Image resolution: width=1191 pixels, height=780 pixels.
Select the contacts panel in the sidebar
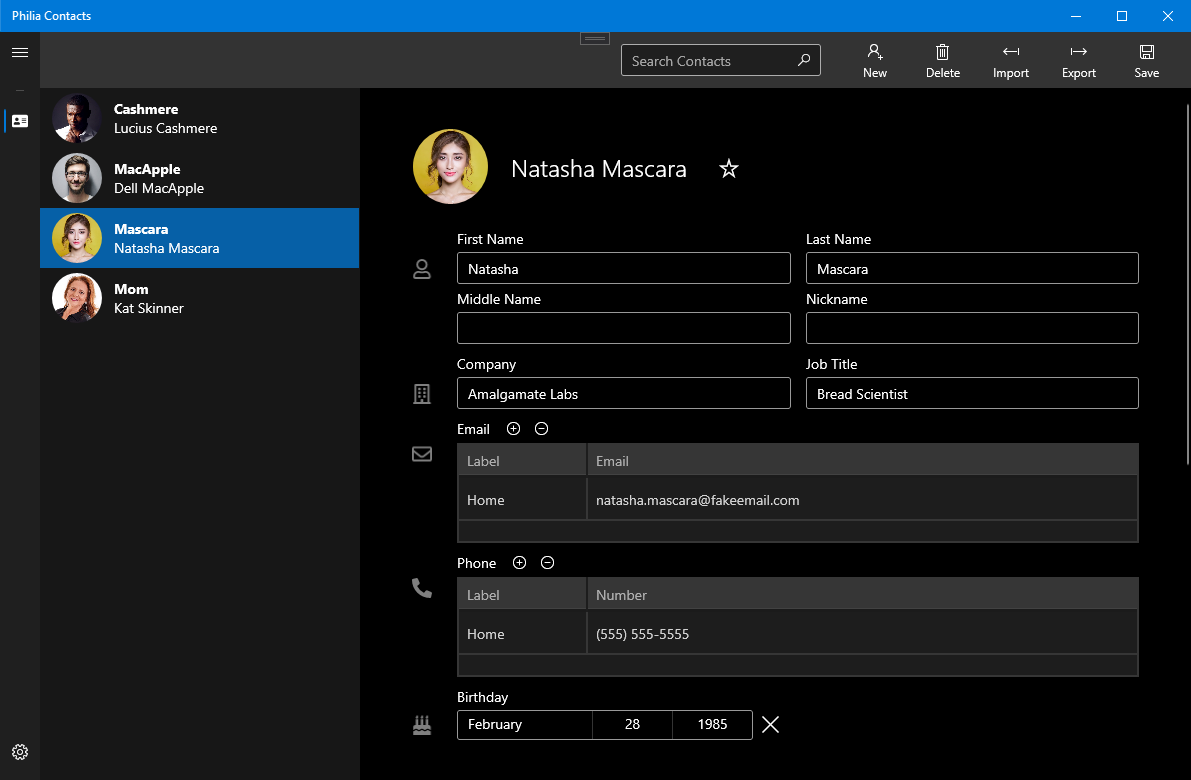click(20, 120)
